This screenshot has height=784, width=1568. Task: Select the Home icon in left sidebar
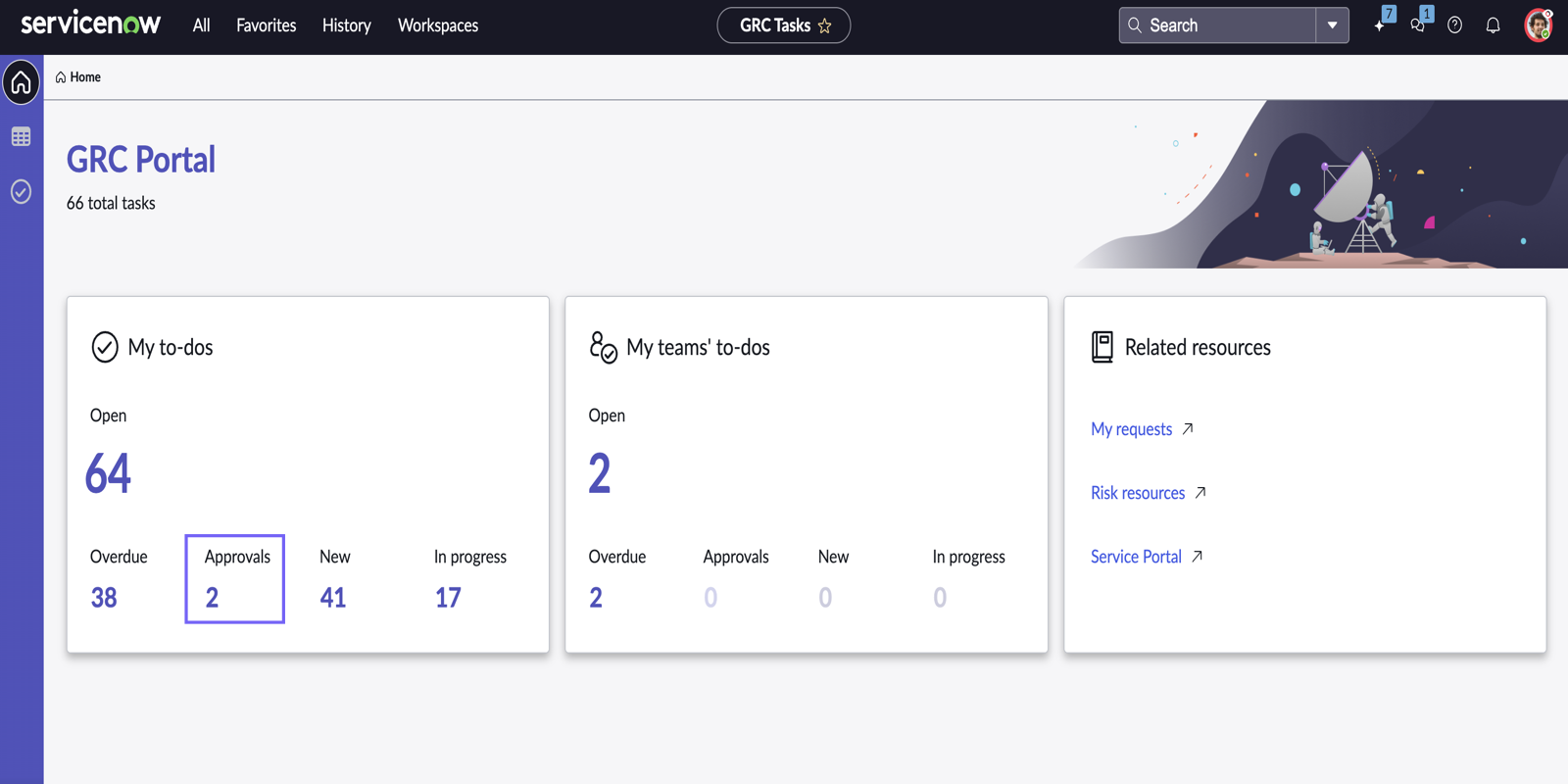[21, 82]
